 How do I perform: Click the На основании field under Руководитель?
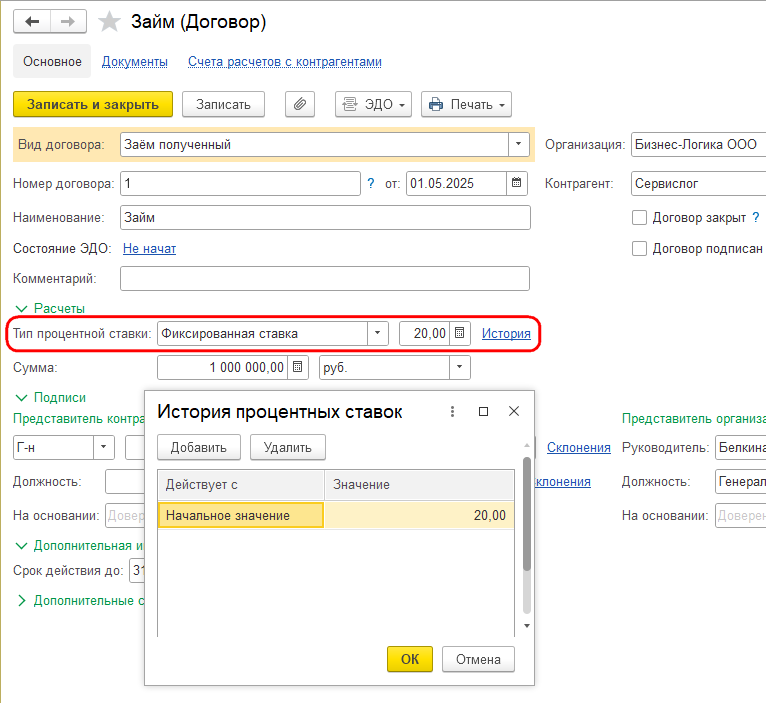point(741,515)
